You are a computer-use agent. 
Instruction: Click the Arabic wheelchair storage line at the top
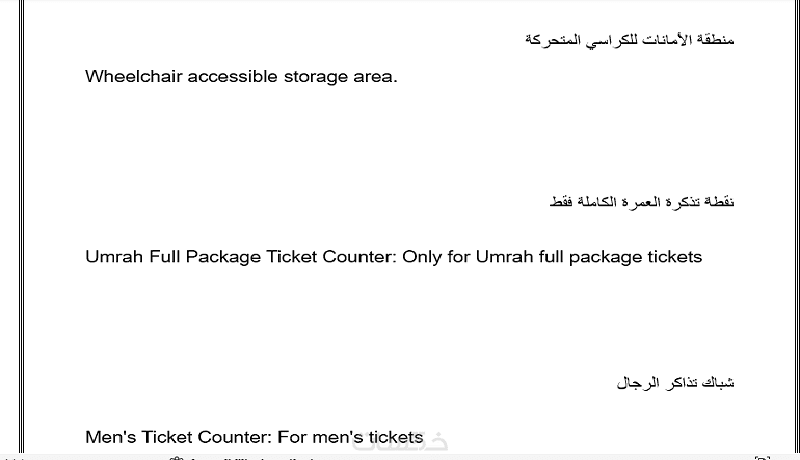click(629, 39)
